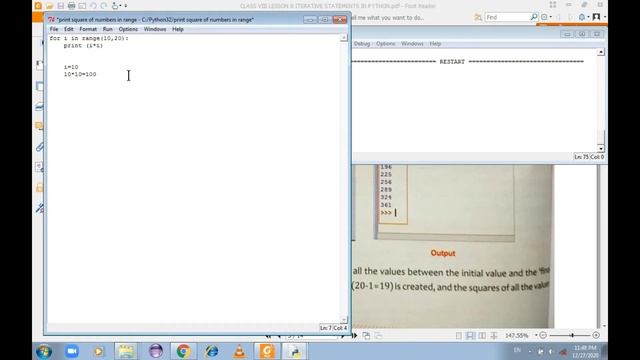Open the Options menu in the Python shell window
Image resolution: width=640 pixels, height=360 pixels.
pos(385,44)
